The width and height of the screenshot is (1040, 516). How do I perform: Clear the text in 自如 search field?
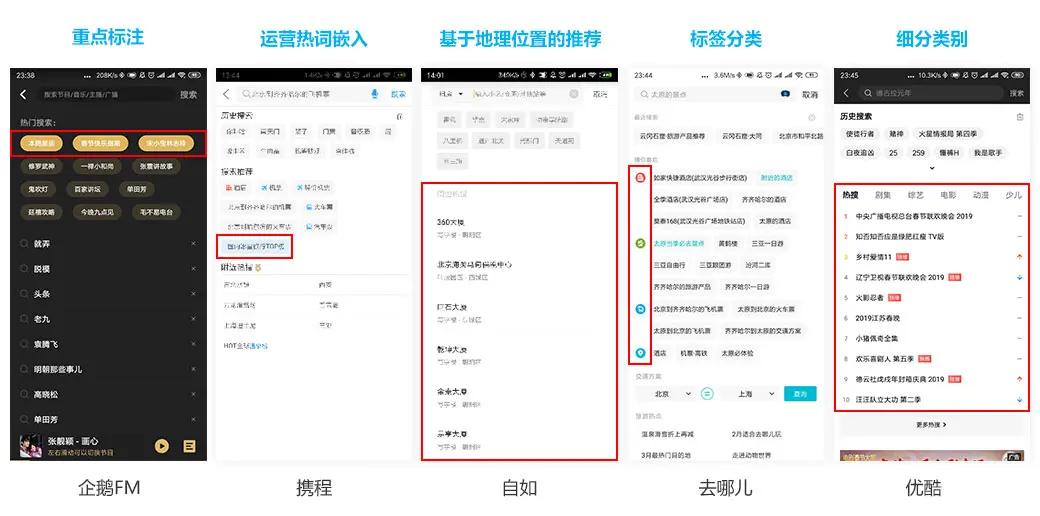574,94
